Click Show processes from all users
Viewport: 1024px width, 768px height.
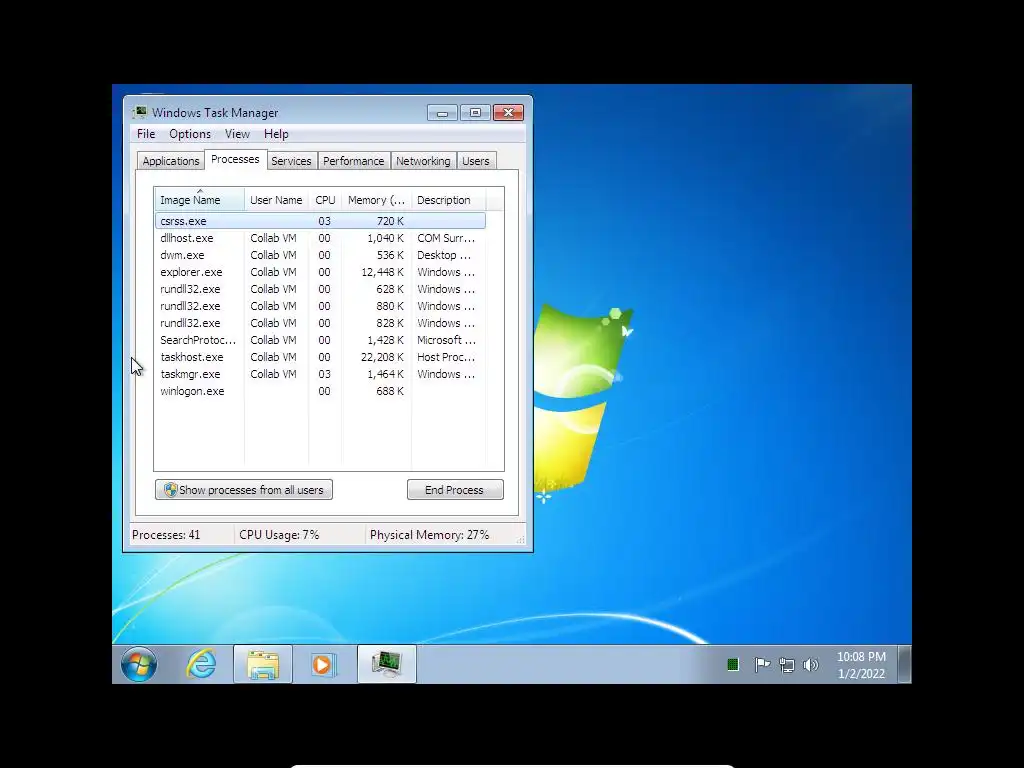[x=244, y=490]
